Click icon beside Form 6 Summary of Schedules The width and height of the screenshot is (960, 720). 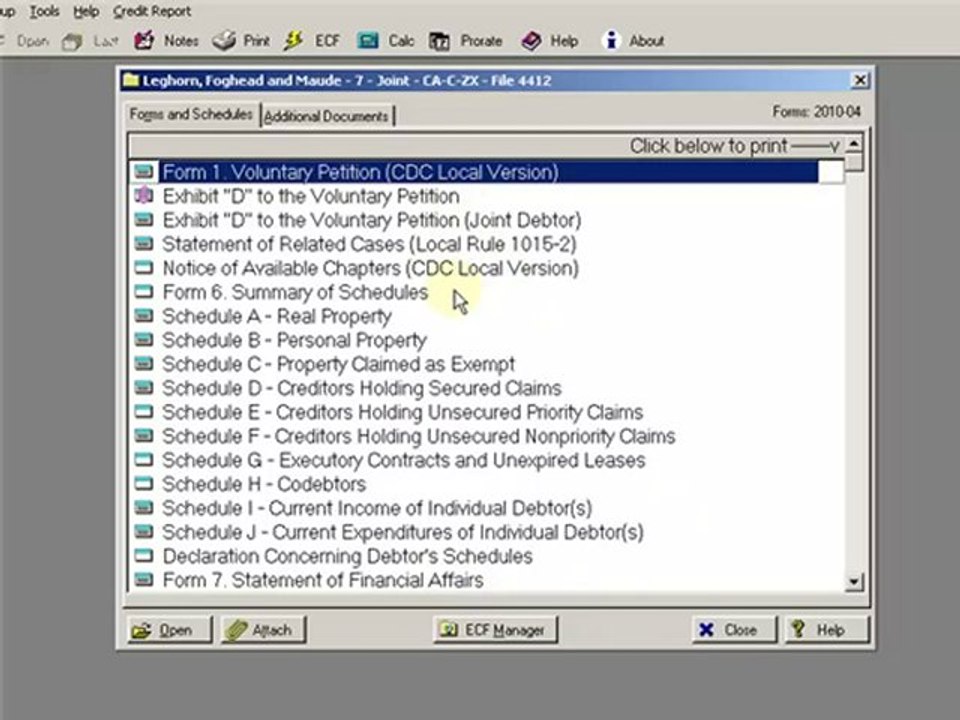point(144,291)
